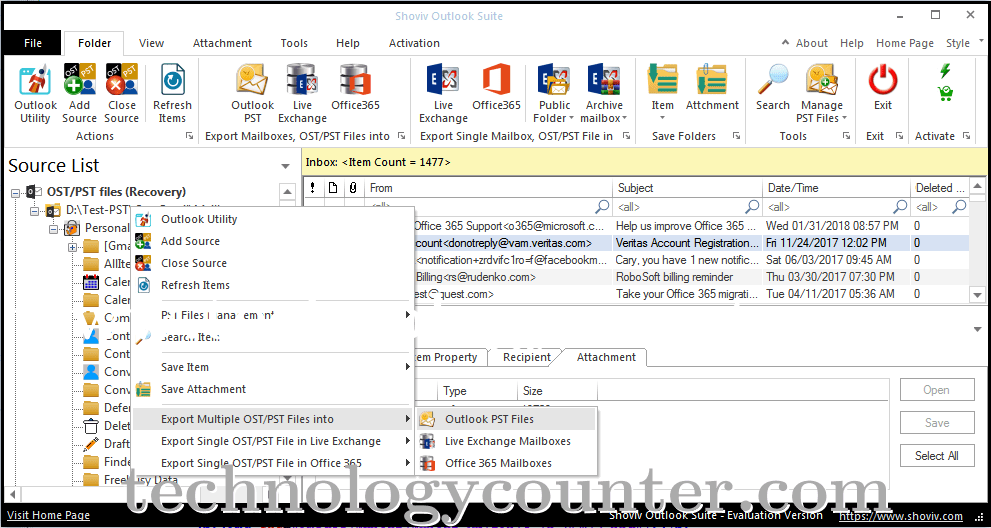This screenshot has height=528, width=991.
Task: Choose Refresh Items in context menu
Action: [272, 285]
